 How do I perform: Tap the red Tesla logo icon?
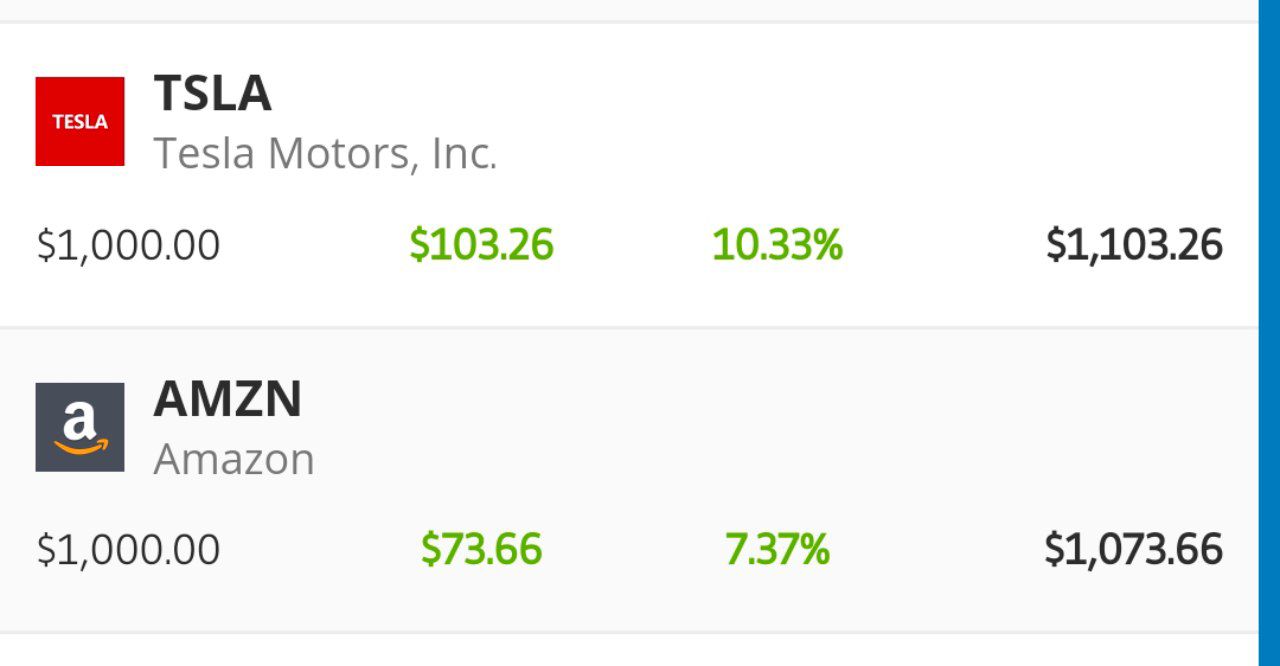pos(80,121)
